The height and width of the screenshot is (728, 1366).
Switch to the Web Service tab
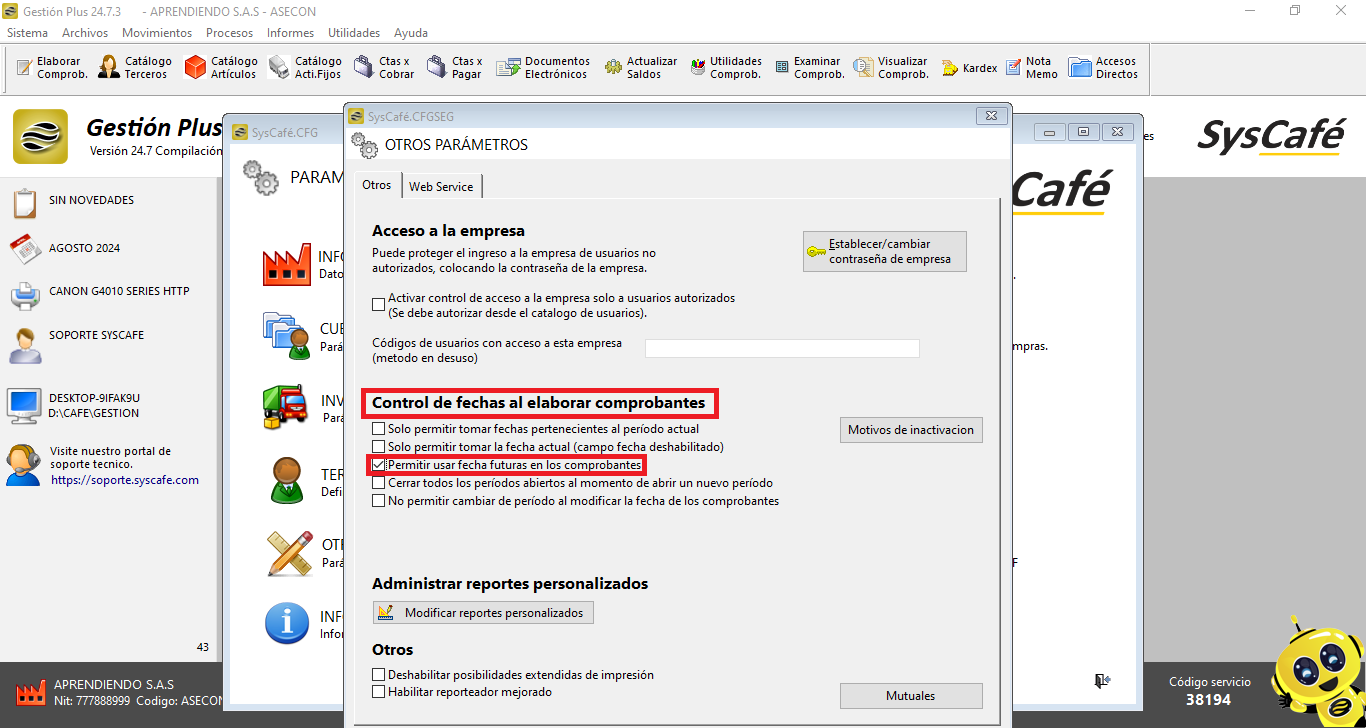pos(441,187)
